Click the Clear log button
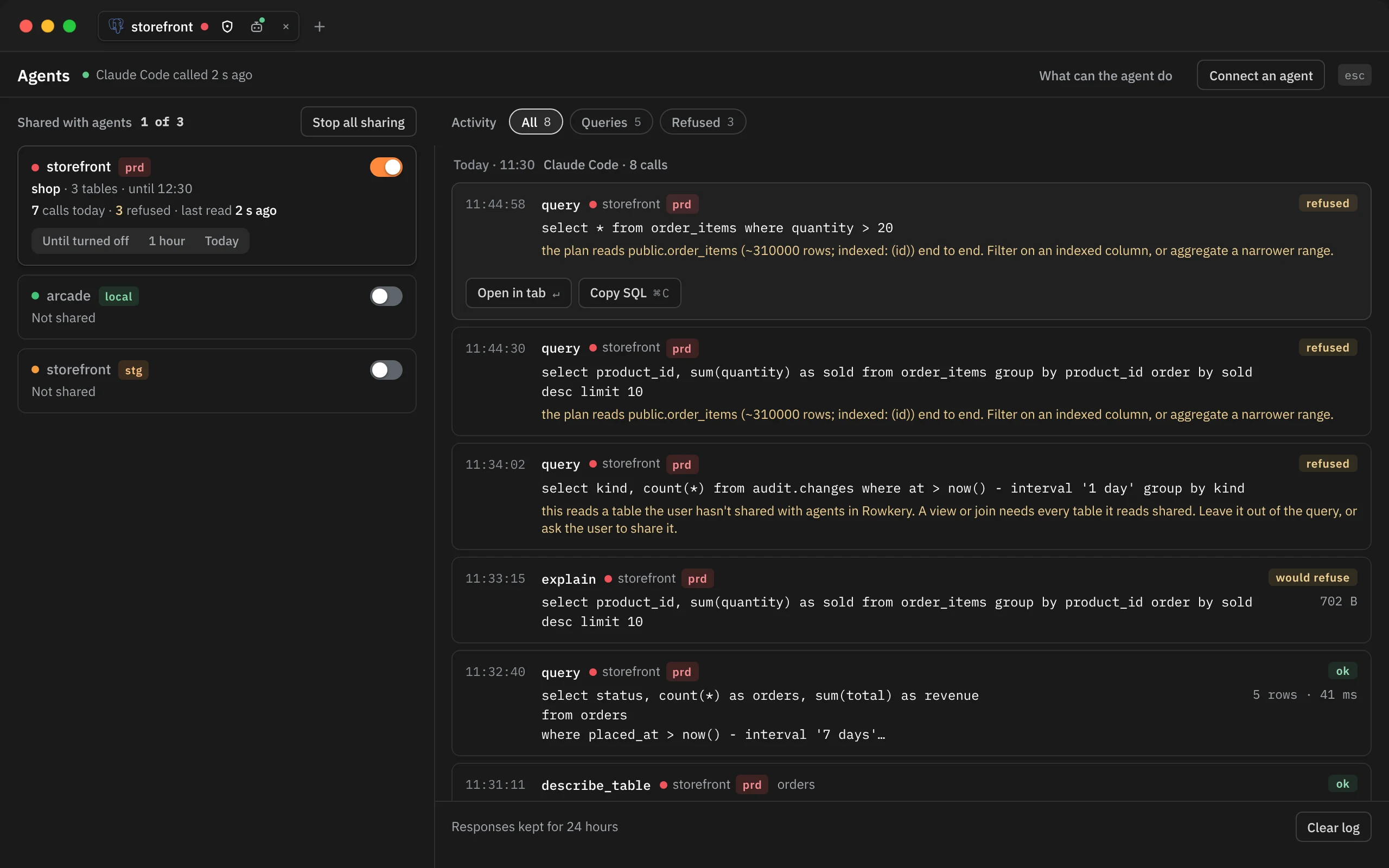 [1333, 827]
